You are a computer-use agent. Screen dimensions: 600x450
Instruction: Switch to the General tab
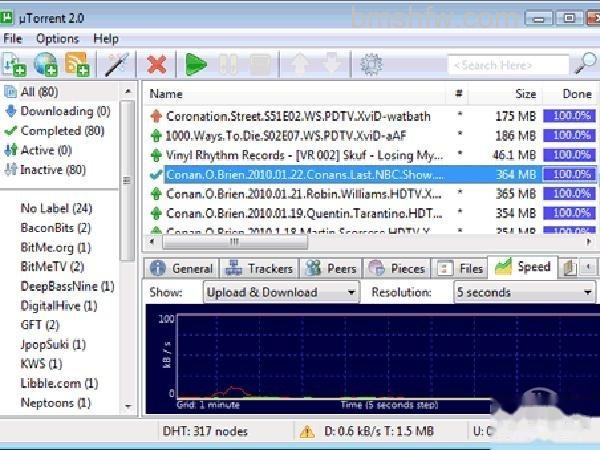pyautogui.click(x=181, y=268)
